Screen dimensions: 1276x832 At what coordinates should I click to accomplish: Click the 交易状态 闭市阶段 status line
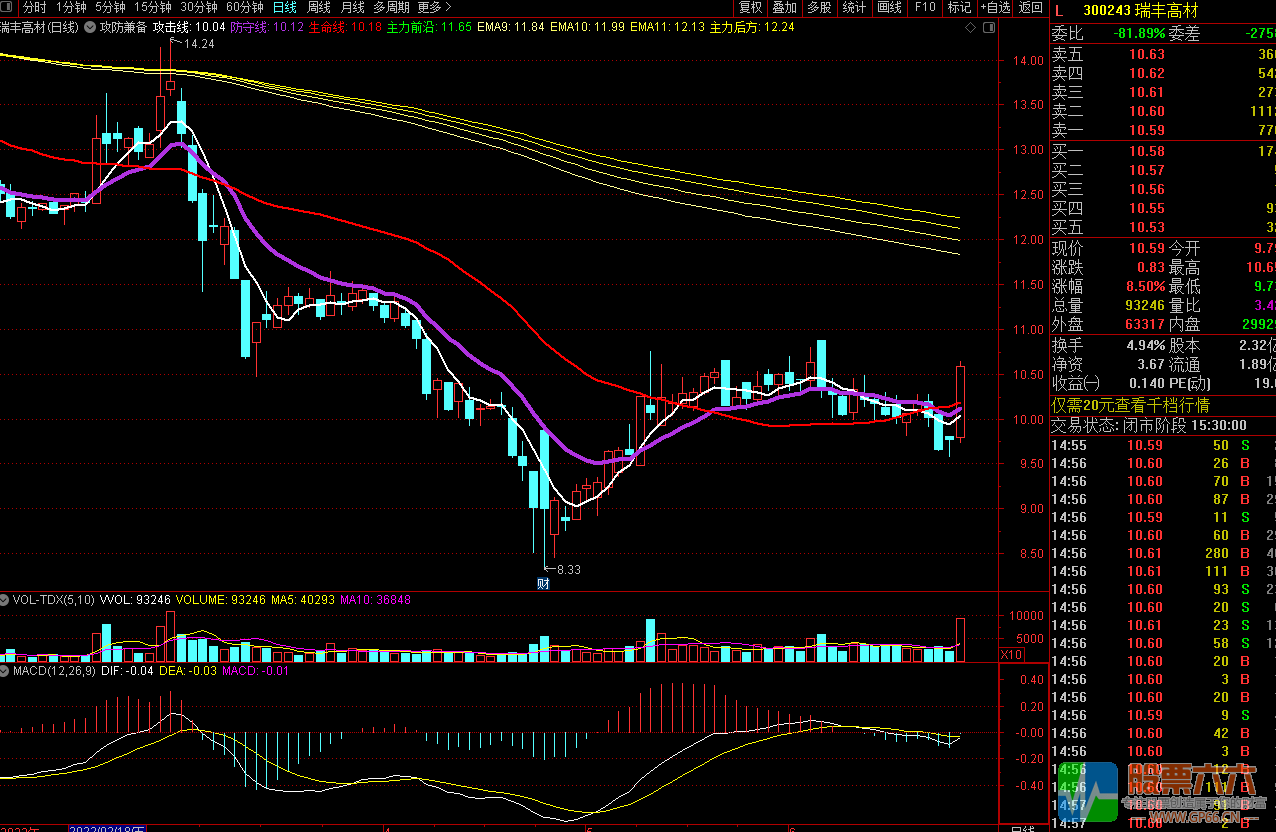[1150, 425]
